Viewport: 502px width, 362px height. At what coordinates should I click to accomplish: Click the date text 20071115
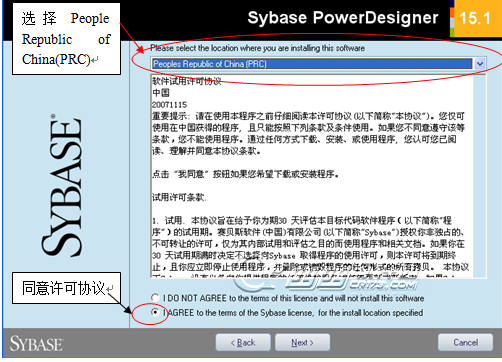click(x=170, y=105)
